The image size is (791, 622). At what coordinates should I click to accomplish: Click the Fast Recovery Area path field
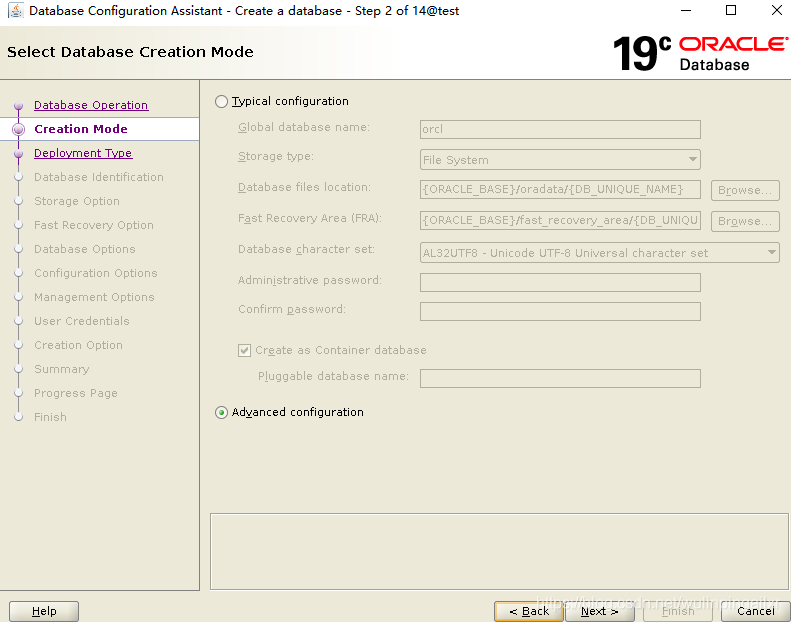pyautogui.click(x=560, y=220)
